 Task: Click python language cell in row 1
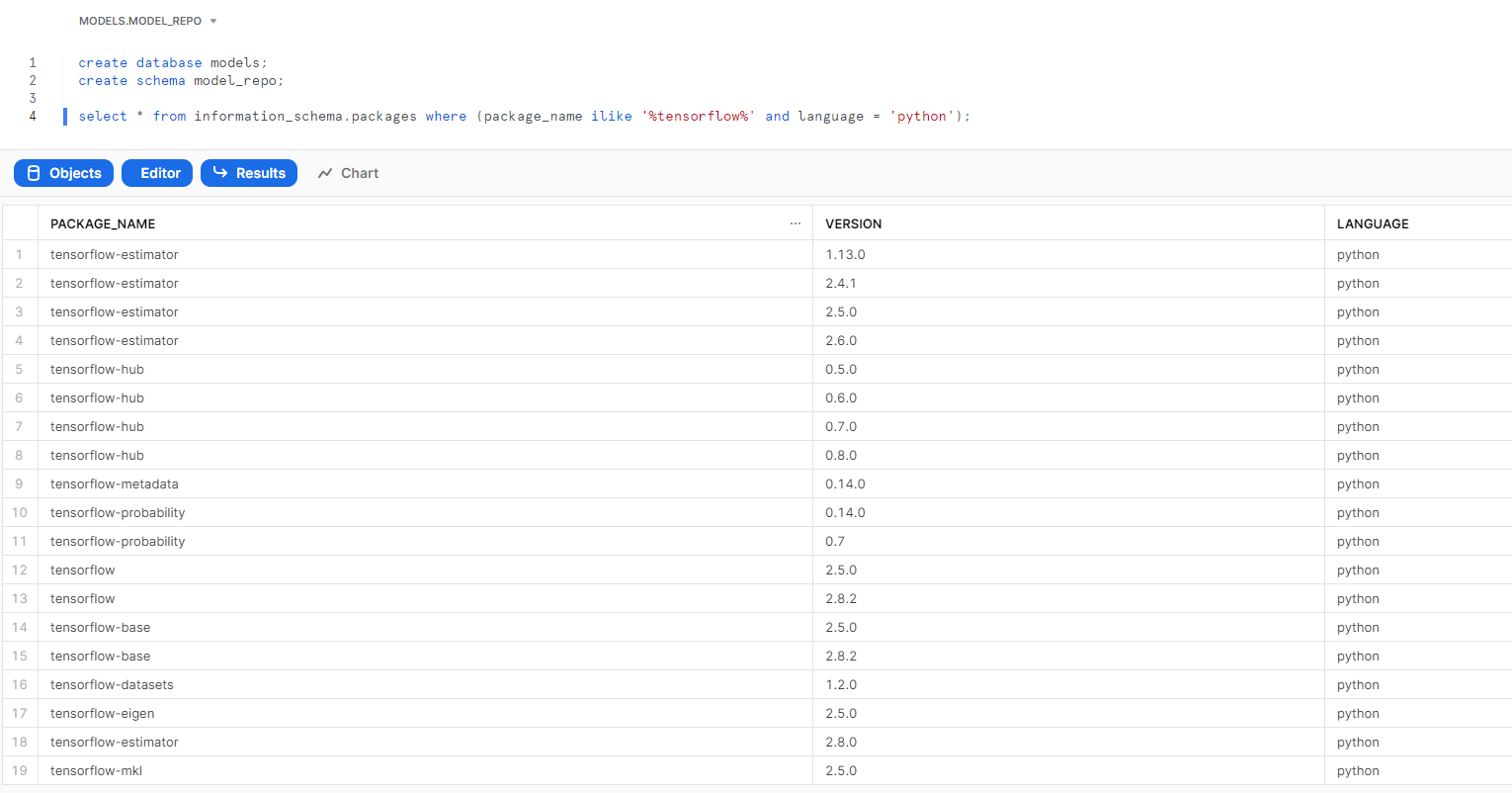(x=1418, y=254)
